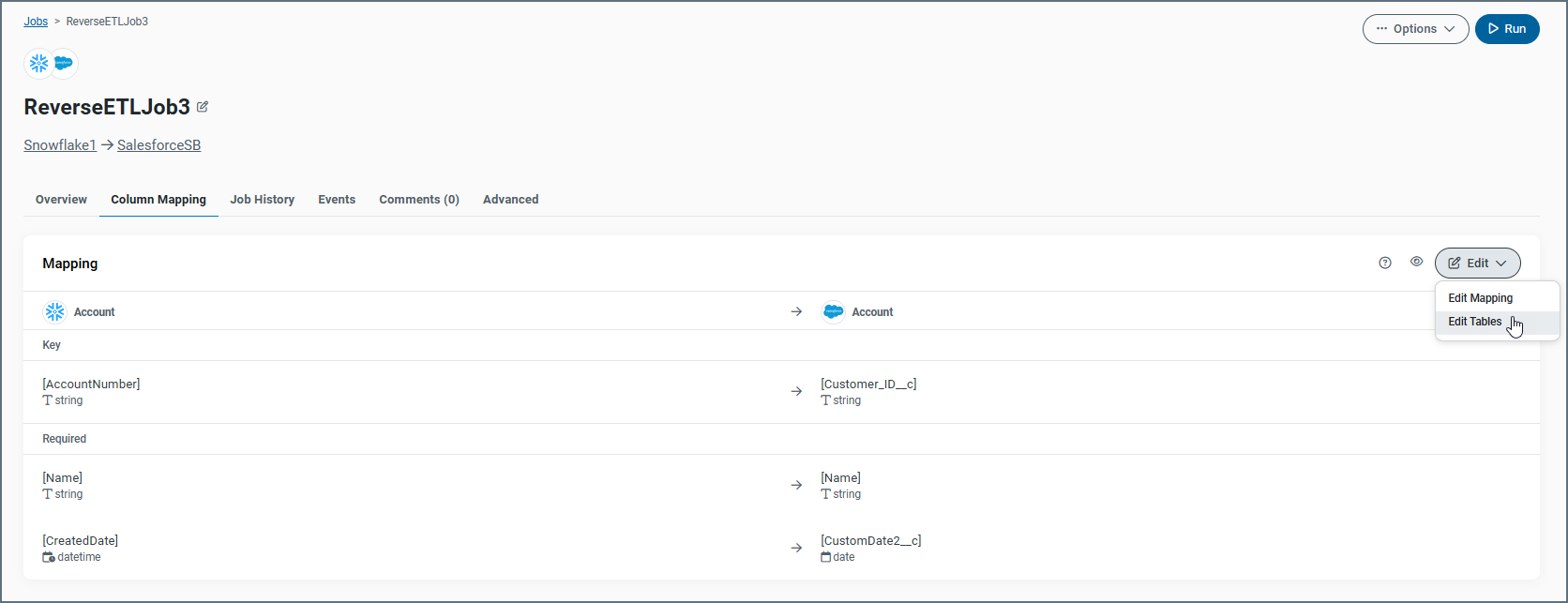Open the Mapping help question mark icon
The height and width of the screenshot is (603, 1568).
(x=1385, y=264)
